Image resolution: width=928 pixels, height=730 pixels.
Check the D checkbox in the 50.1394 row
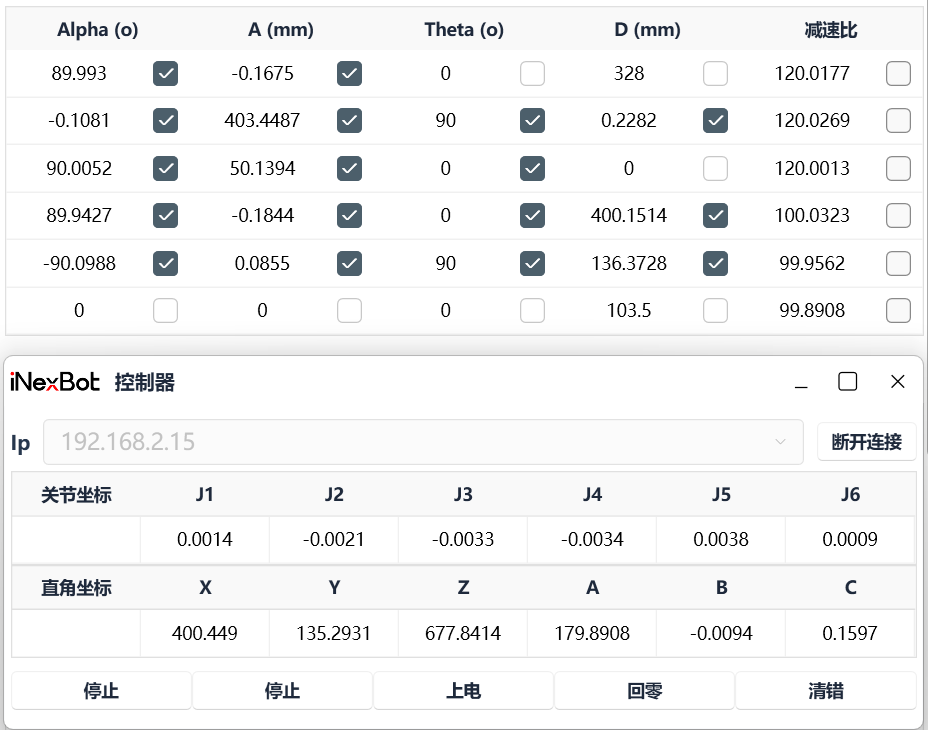[x=716, y=169]
